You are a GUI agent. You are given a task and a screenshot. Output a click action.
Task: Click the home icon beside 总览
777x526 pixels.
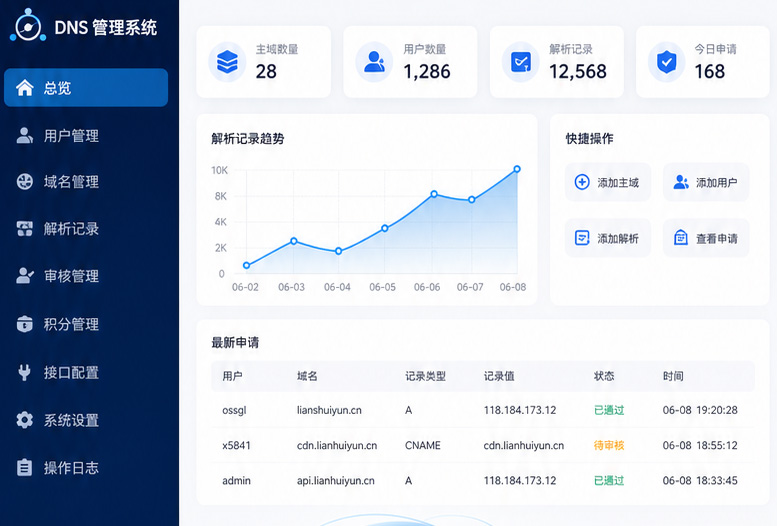tap(25, 88)
